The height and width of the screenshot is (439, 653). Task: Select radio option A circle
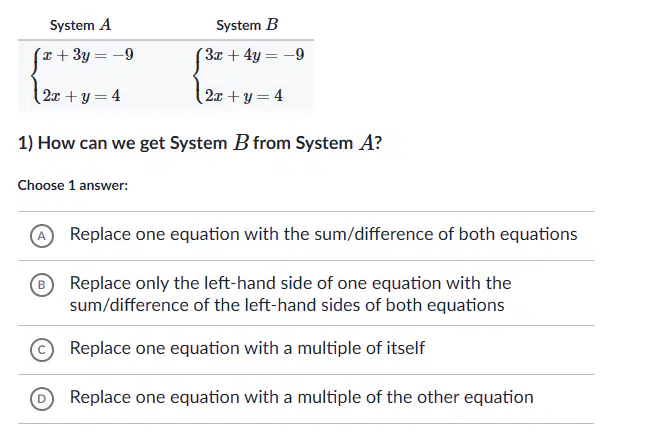(42, 236)
